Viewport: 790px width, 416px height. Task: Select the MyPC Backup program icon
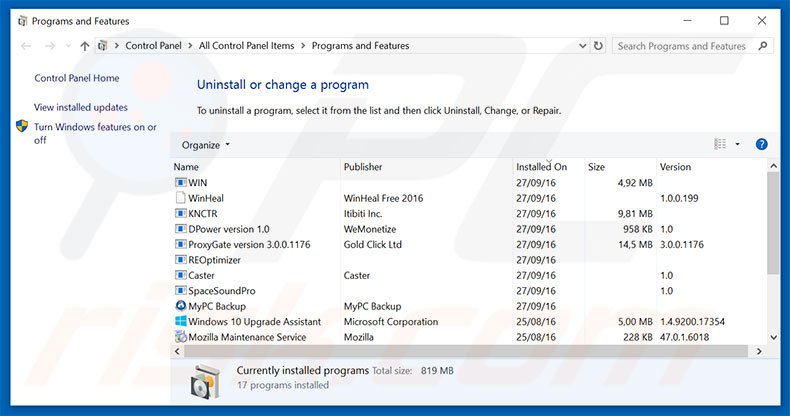coord(180,306)
